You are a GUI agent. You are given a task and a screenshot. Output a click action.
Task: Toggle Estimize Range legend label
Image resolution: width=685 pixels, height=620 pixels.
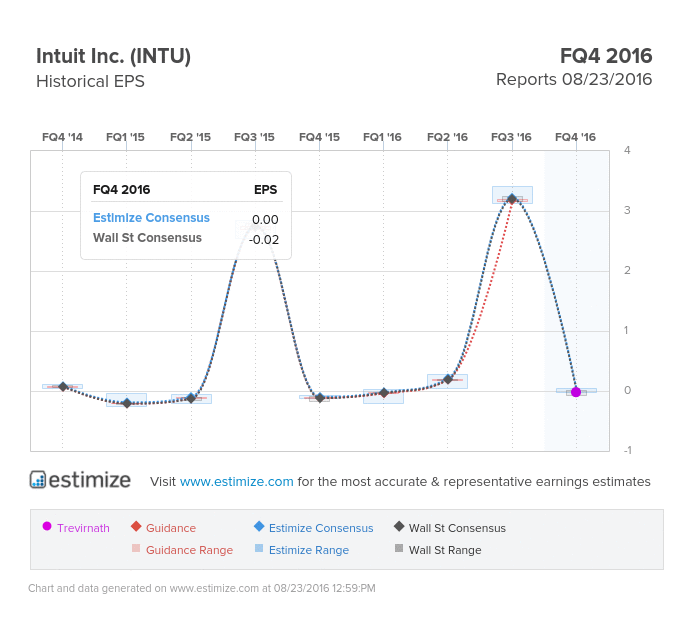(309, 550)
